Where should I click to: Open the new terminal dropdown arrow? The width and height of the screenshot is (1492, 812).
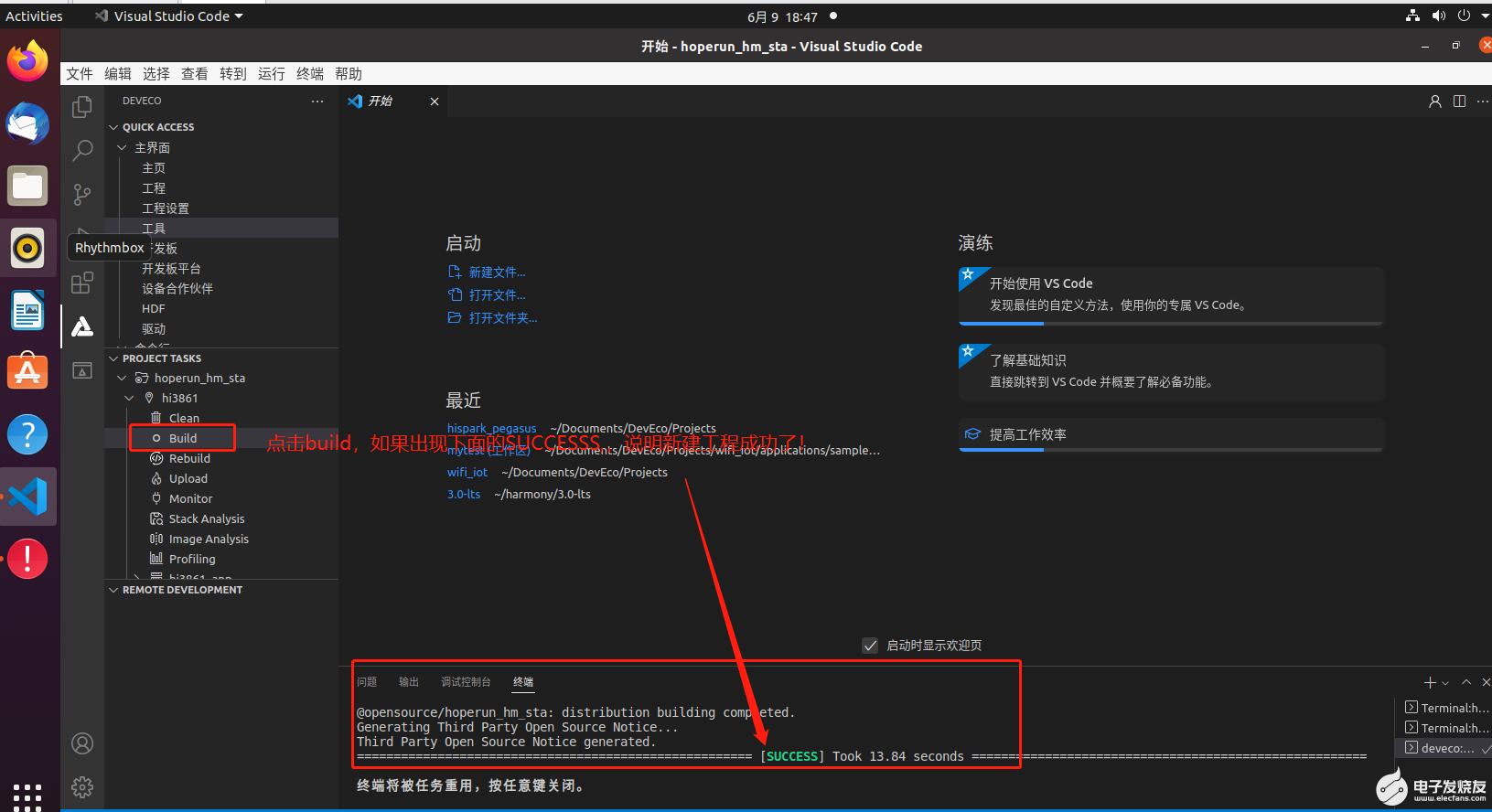pyautogui.click(x=1445, y=683)
